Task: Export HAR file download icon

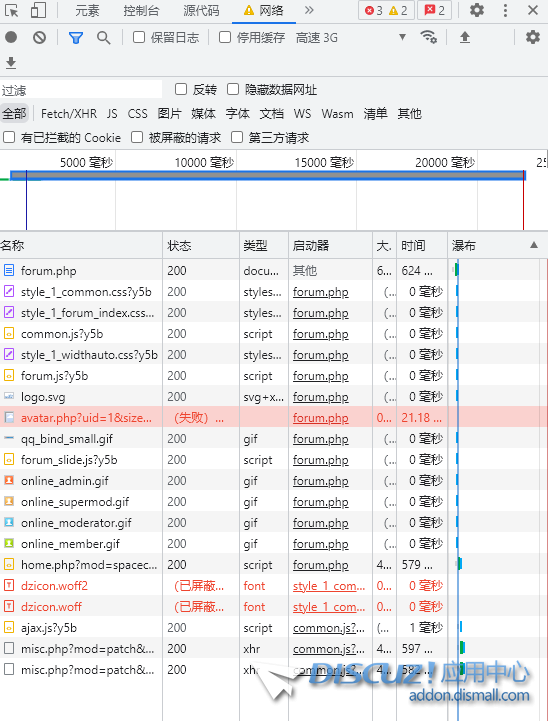Action: (x=11, y=63)
